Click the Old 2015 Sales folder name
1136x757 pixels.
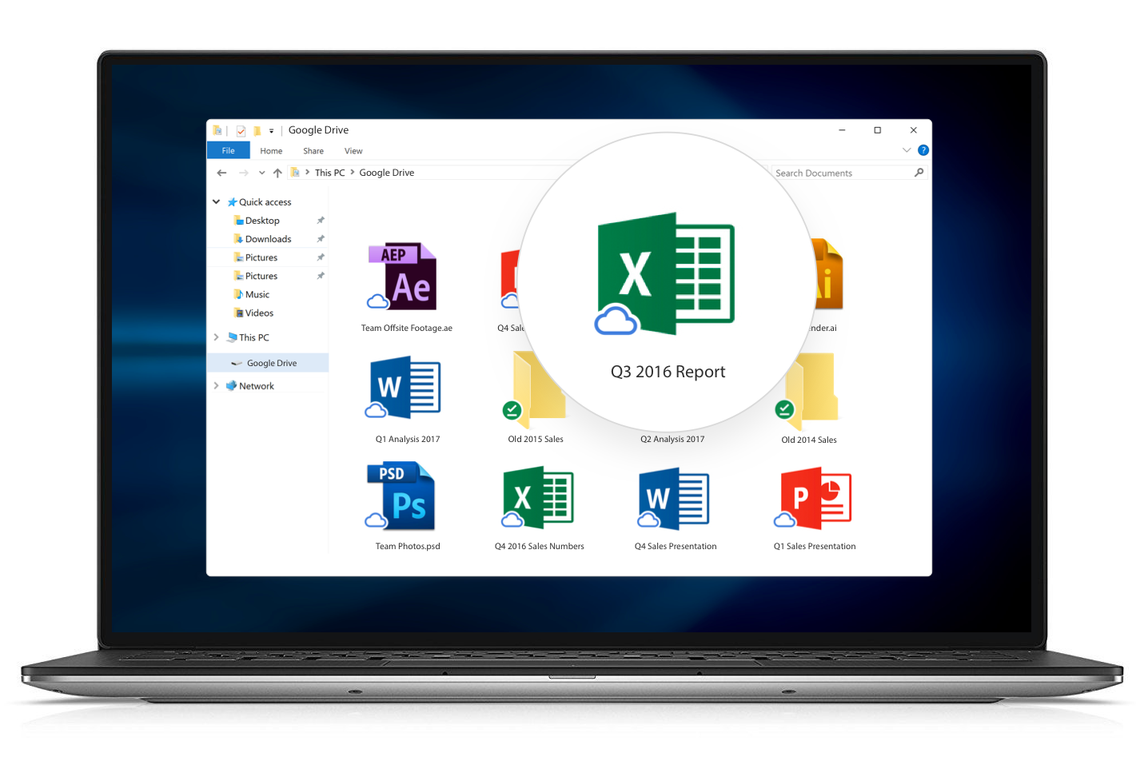535,439
